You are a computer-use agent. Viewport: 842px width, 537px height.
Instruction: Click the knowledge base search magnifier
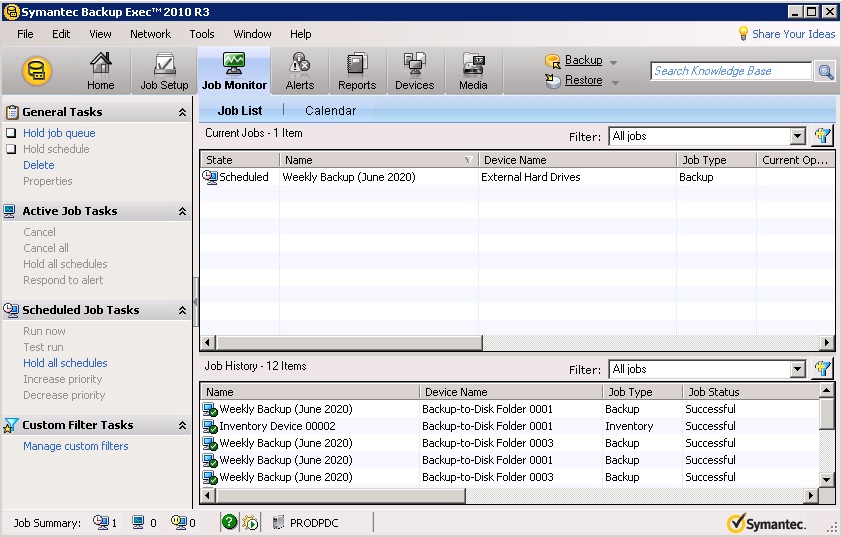click(x=825, y=71)
